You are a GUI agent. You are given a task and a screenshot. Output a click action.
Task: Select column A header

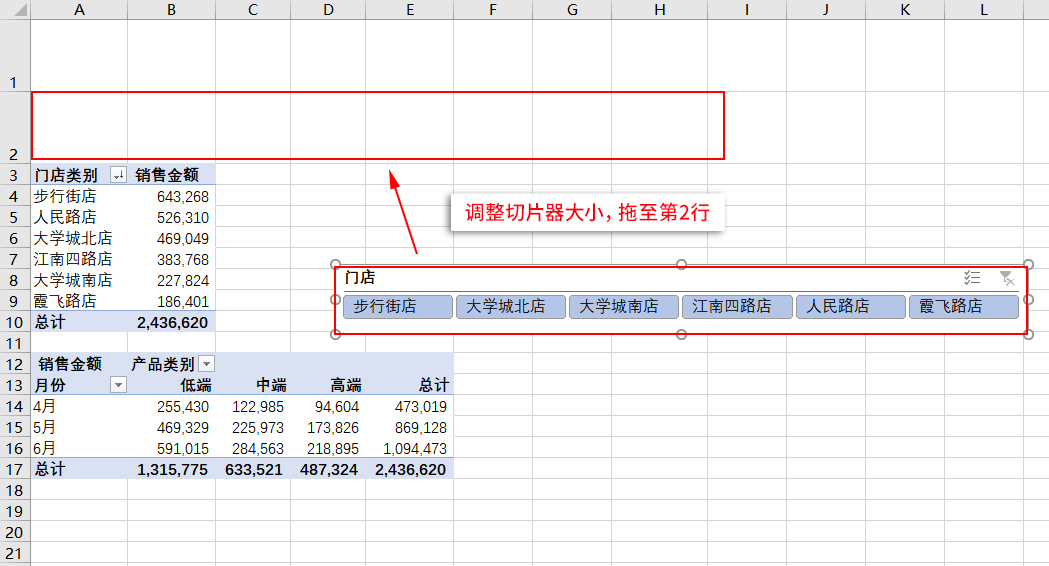(79, 9)
